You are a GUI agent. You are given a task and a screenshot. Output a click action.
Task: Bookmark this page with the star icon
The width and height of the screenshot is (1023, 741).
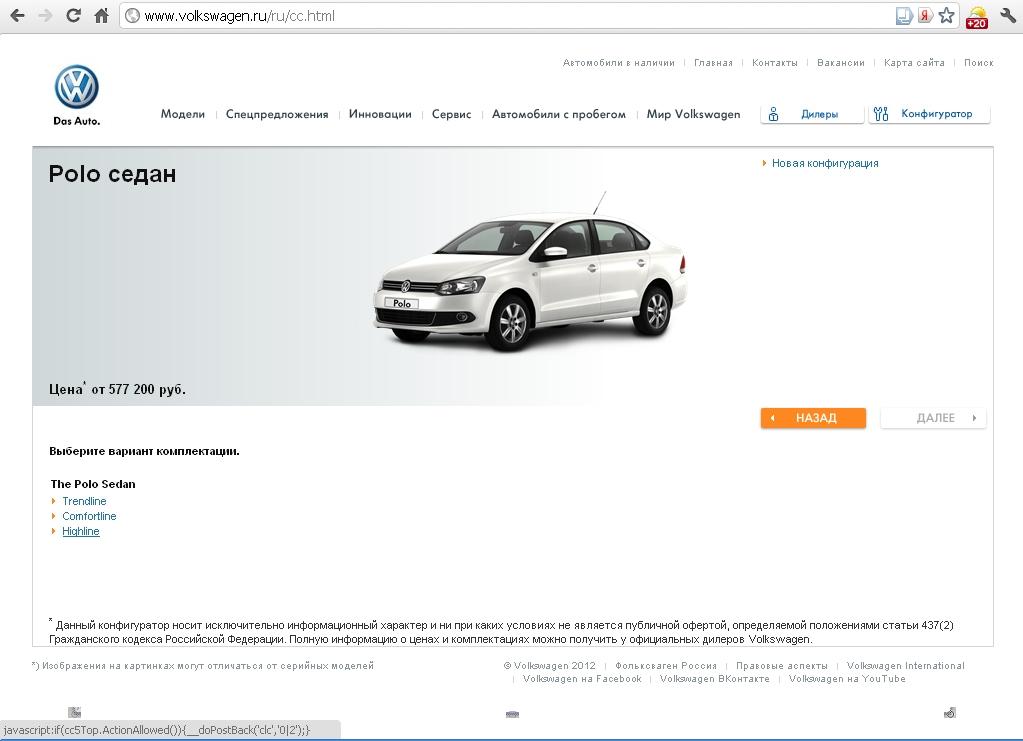[x=946, y=16]
